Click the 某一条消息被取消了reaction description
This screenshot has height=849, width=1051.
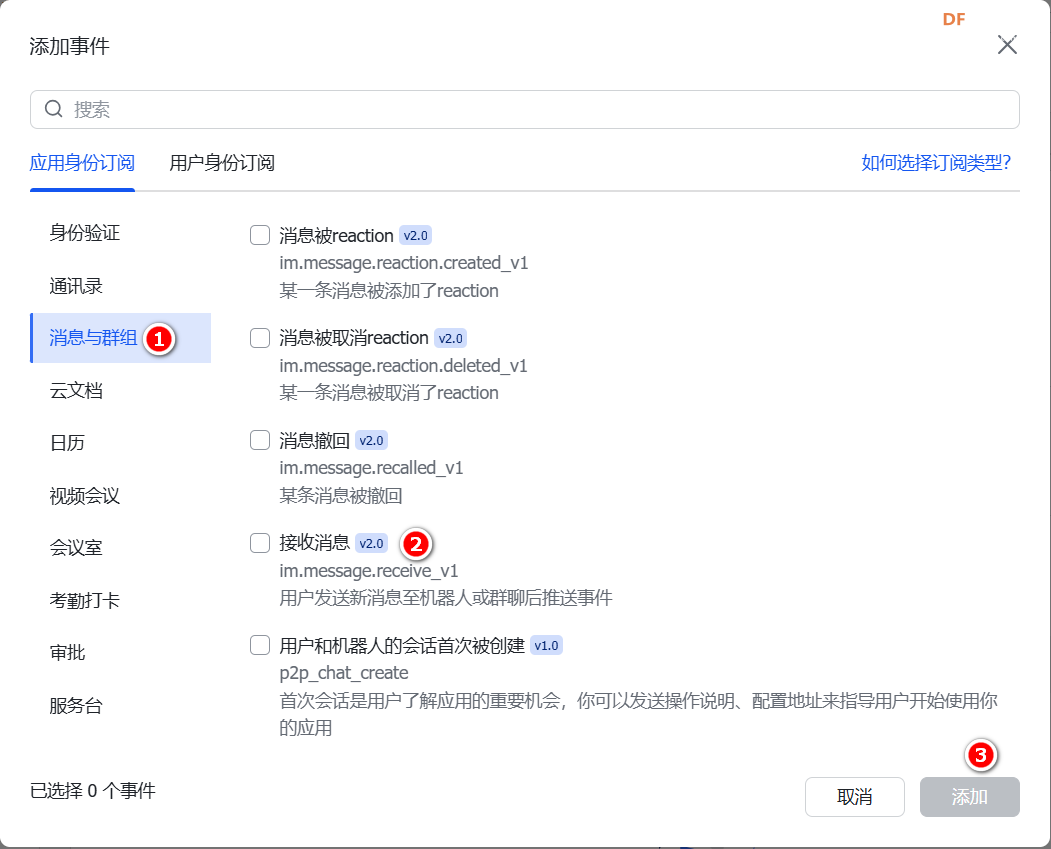coord(389,393)
